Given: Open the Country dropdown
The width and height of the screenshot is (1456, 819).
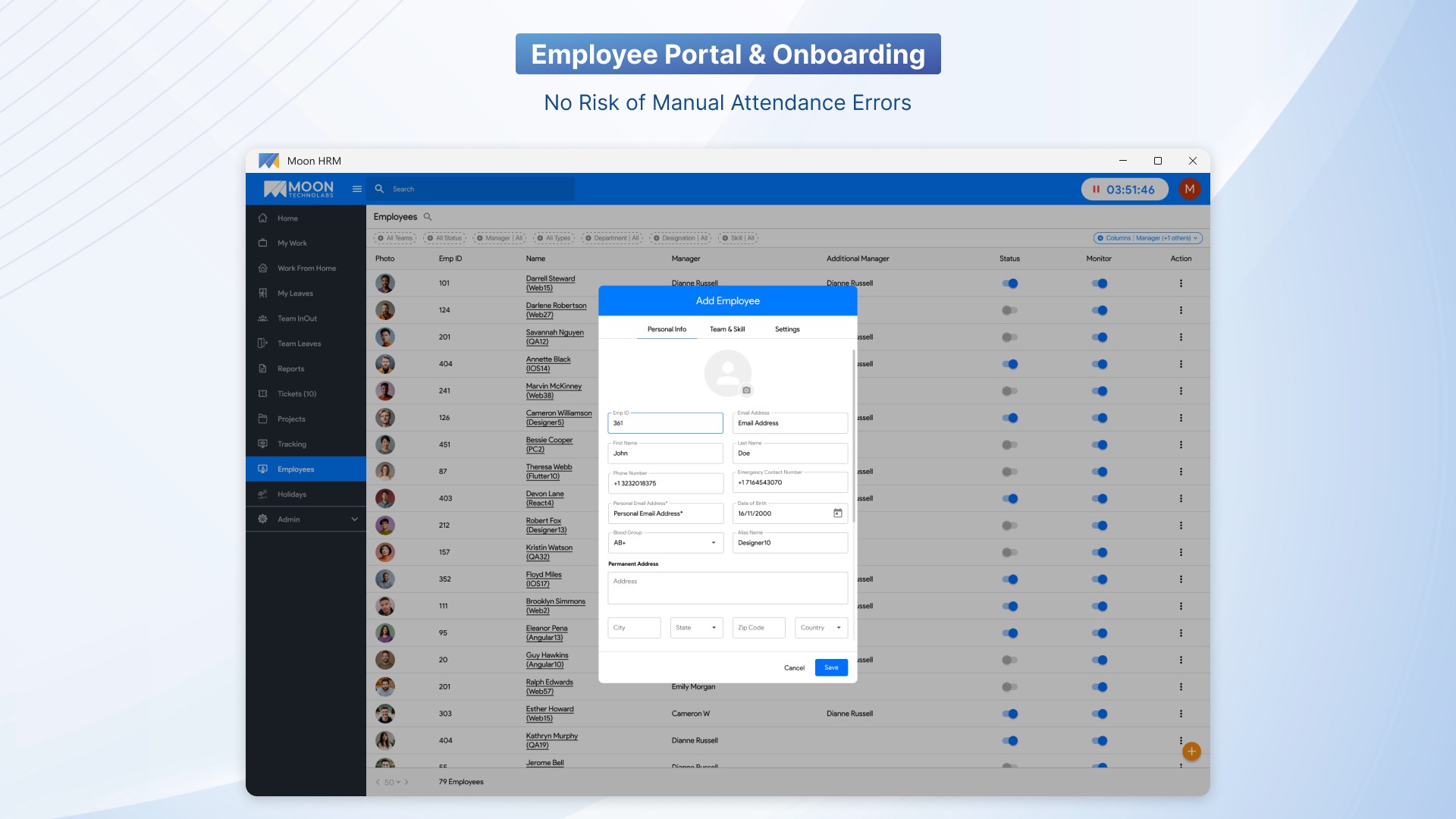Looking at the screenshot, I should pos(821,628).
